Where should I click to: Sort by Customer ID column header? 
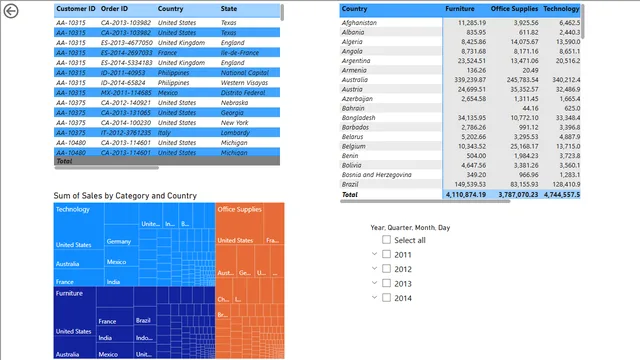[x=76, y=9]
